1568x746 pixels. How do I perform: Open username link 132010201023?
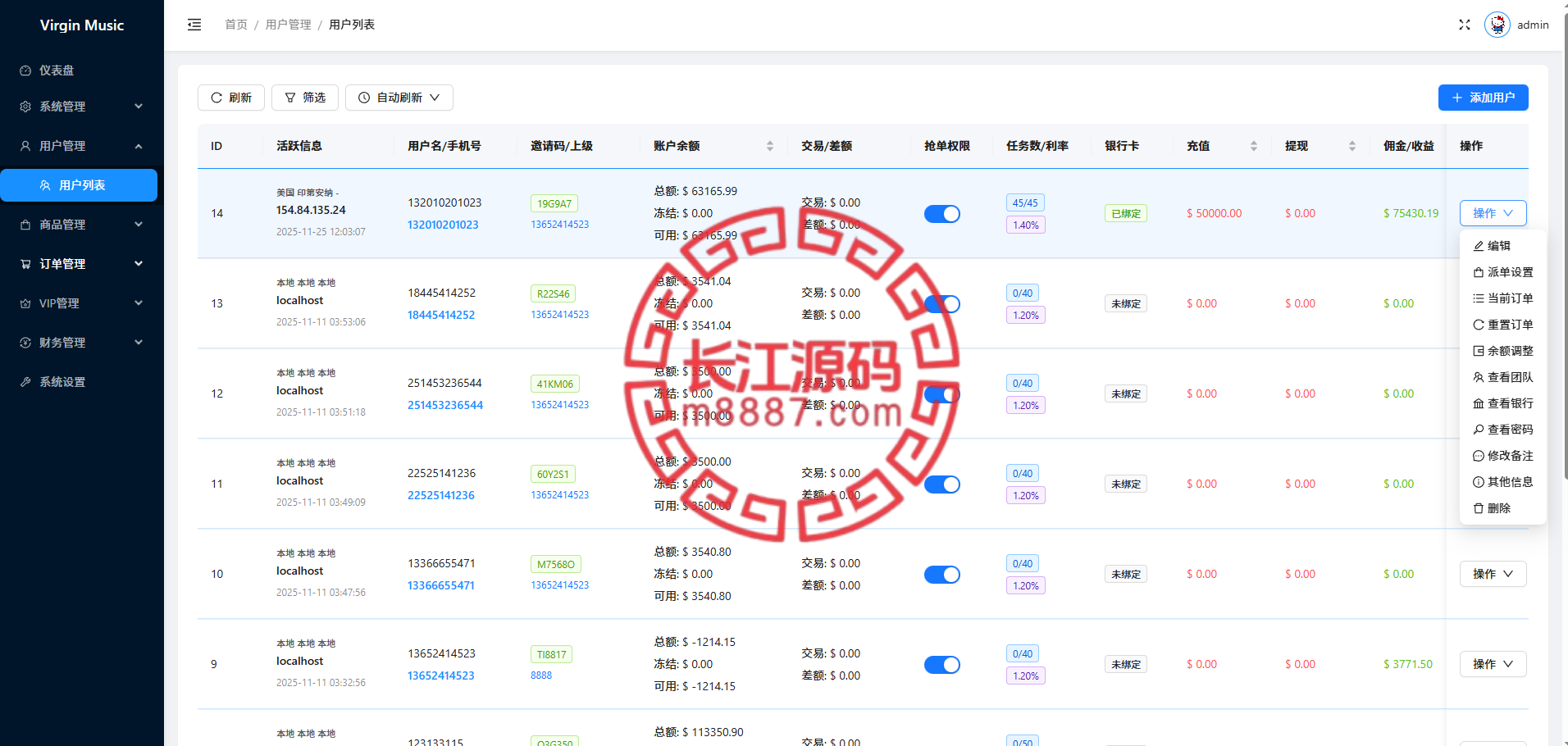(x=443, y=225)
